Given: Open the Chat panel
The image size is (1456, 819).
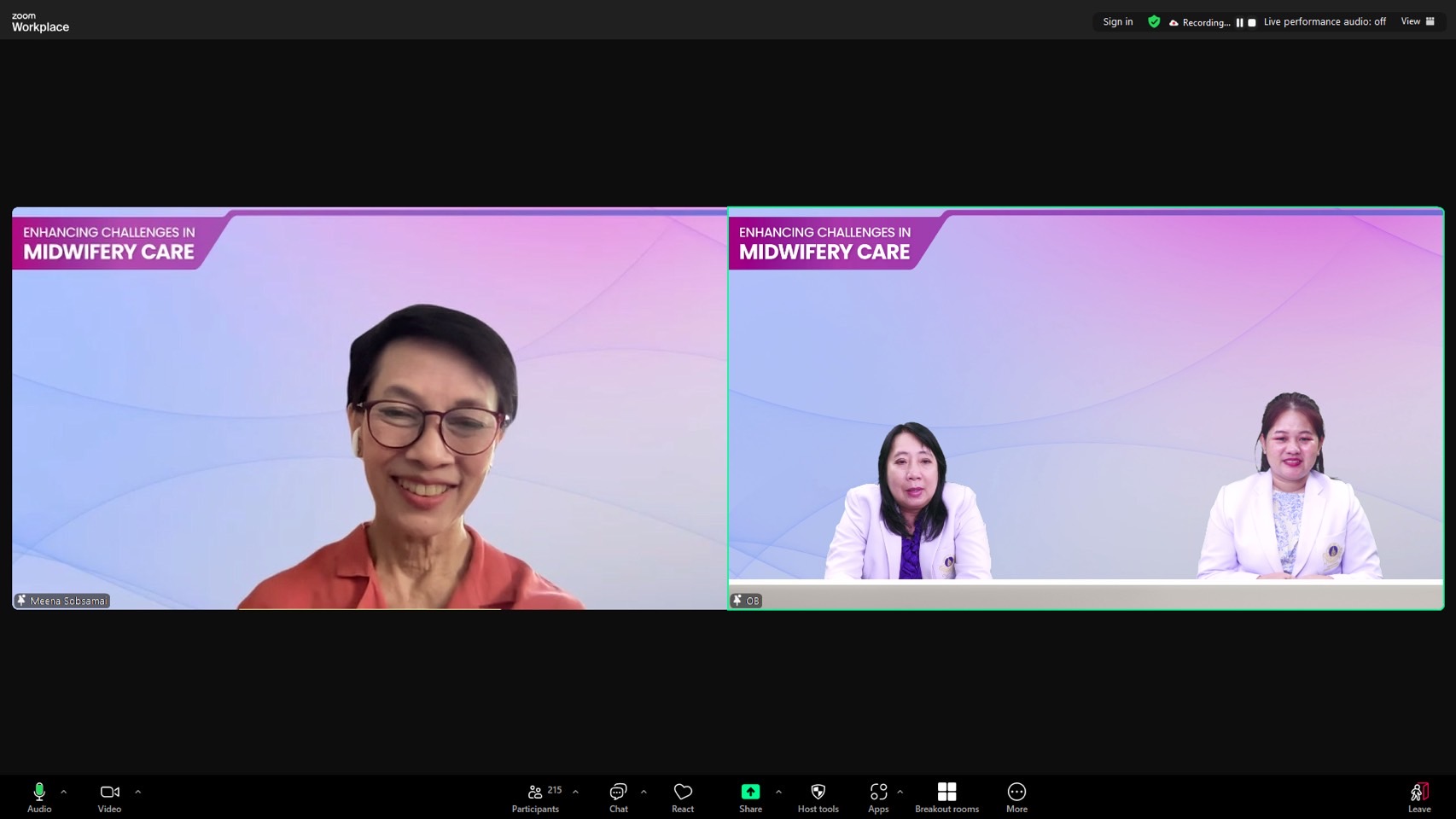Looking at the screenshot, I should 618,797.
